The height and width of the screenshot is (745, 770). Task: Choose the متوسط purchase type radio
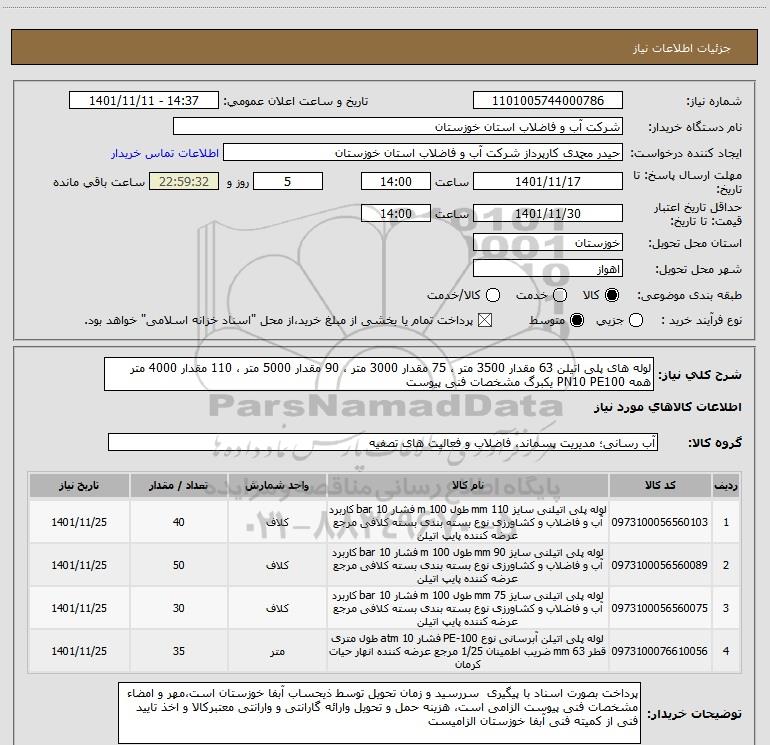coord(577,321)
